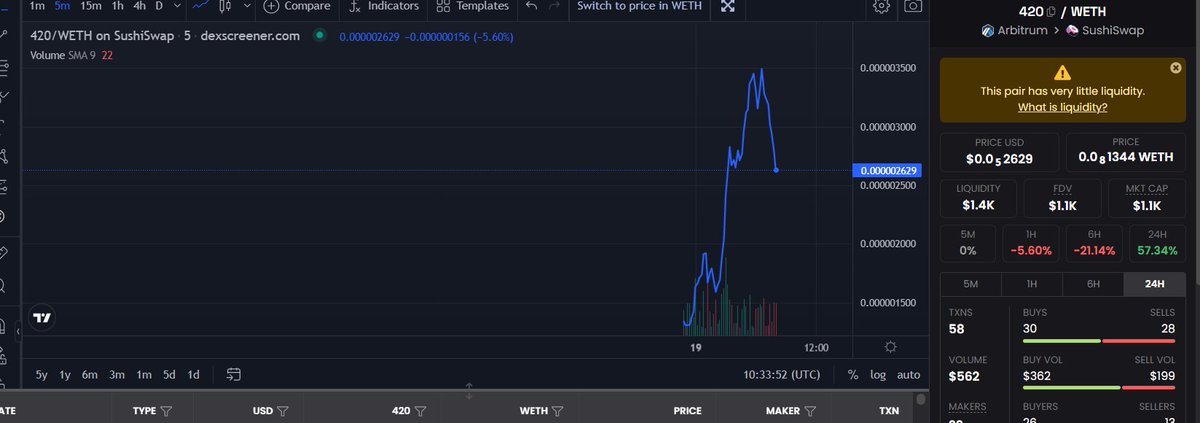Switch stats to the 5M tab
The height and width of the screenshot is (423, 1200).
970,284
